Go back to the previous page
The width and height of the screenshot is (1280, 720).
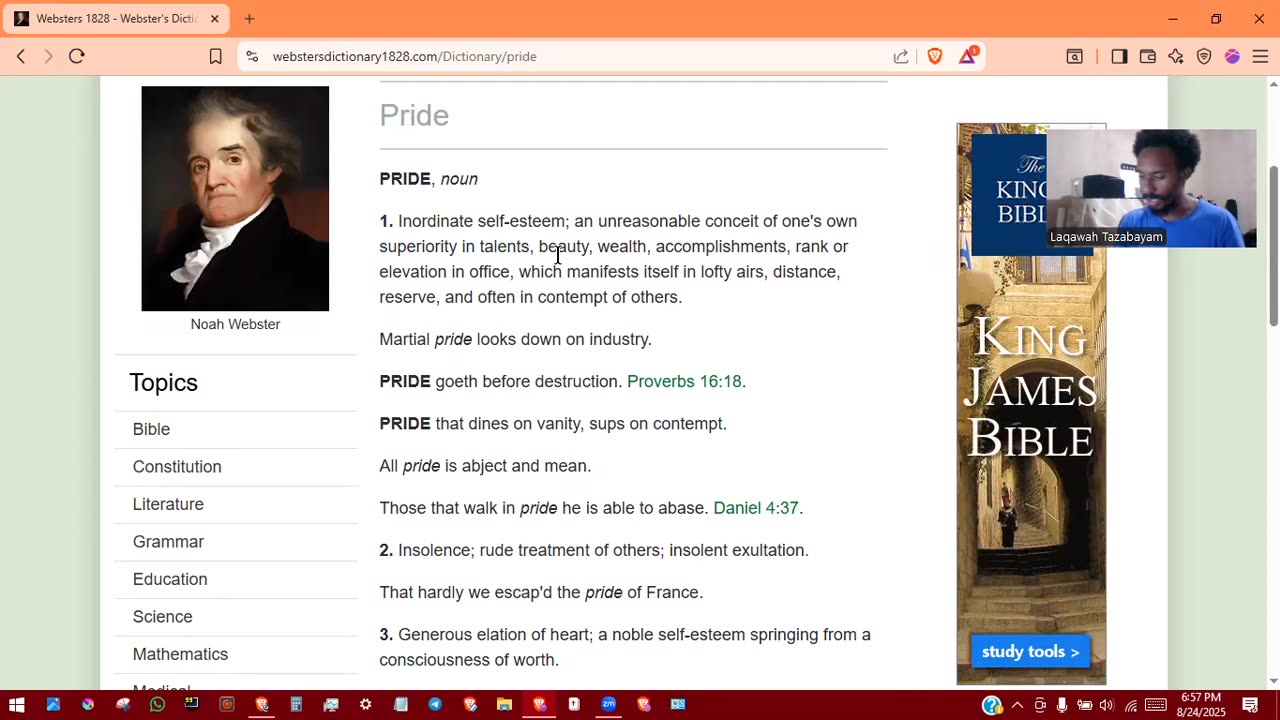[x=20, y=57]
